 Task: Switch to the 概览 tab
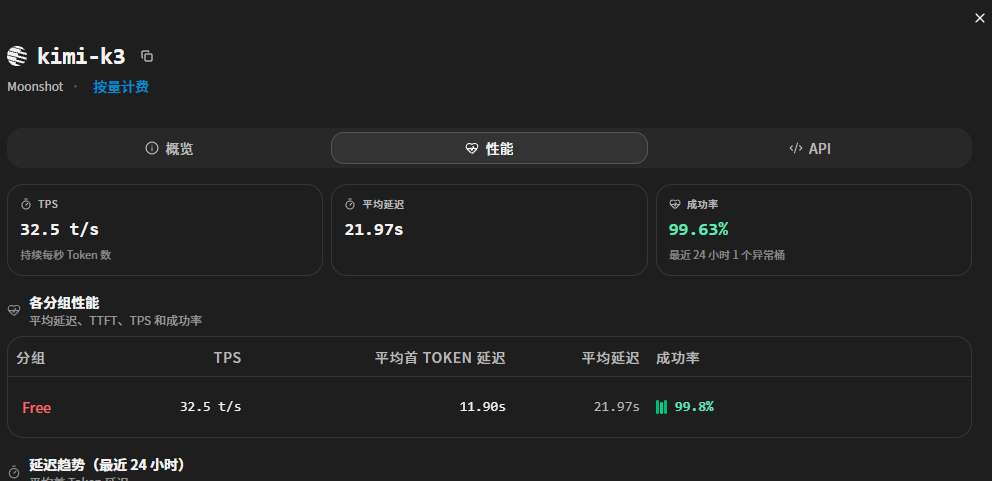coord(169,149)
